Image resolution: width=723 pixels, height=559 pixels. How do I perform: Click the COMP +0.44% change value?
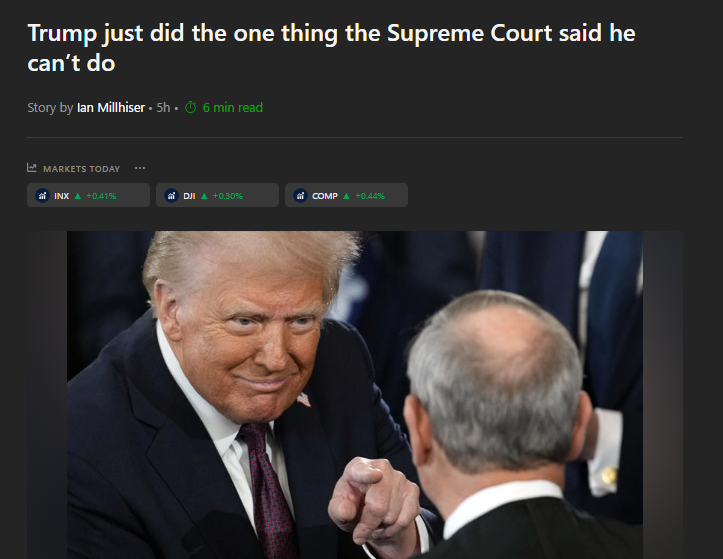[x=370, y=196]
